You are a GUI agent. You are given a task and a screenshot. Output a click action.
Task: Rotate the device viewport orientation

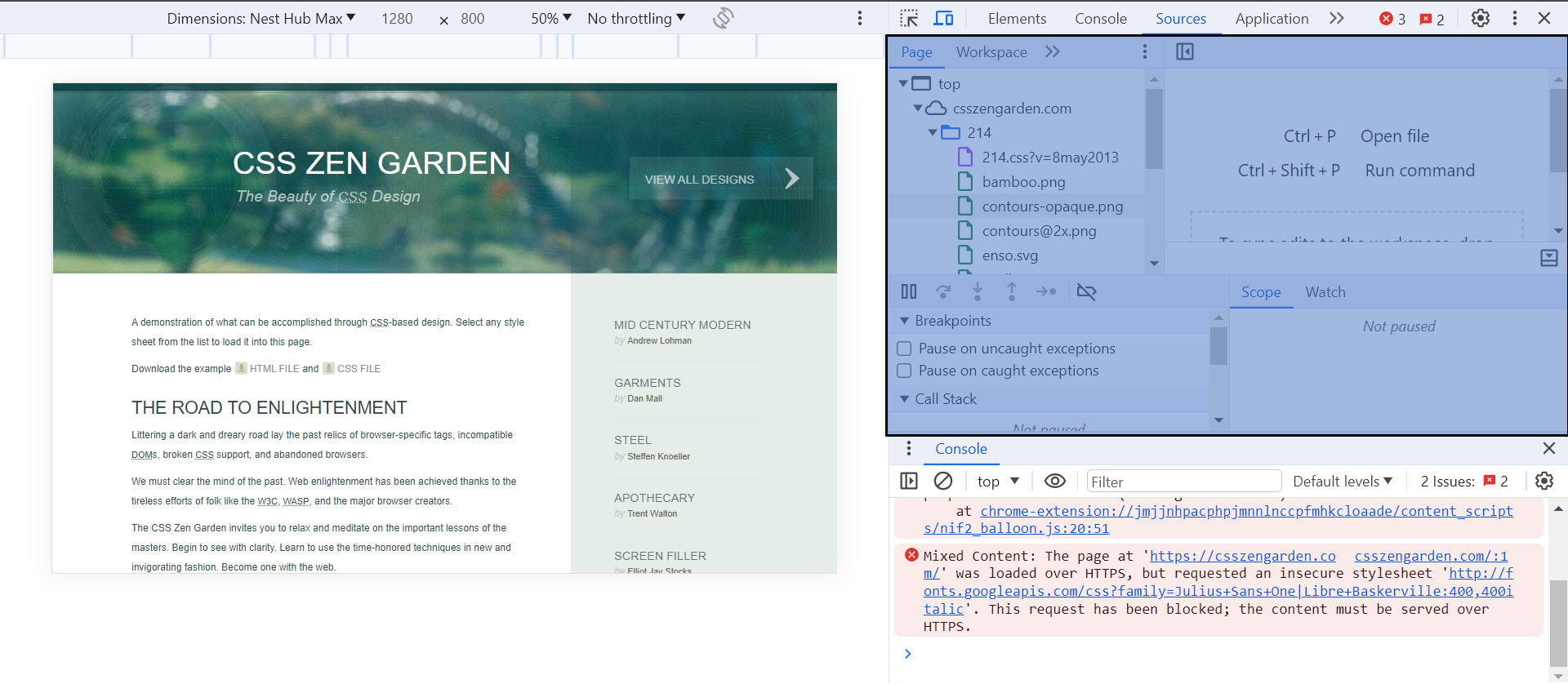pos(723,18)
